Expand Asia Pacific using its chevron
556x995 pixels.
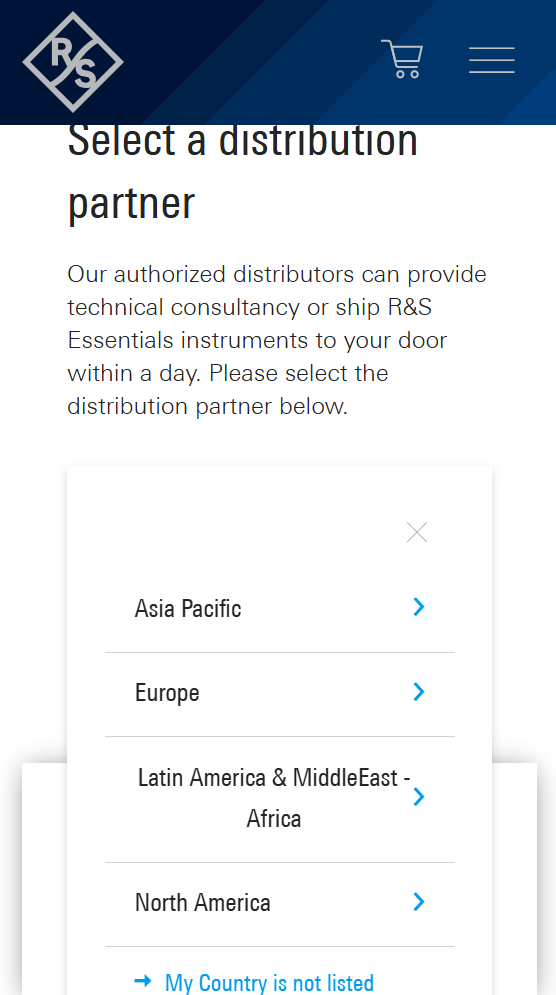[x=418, y=607]
